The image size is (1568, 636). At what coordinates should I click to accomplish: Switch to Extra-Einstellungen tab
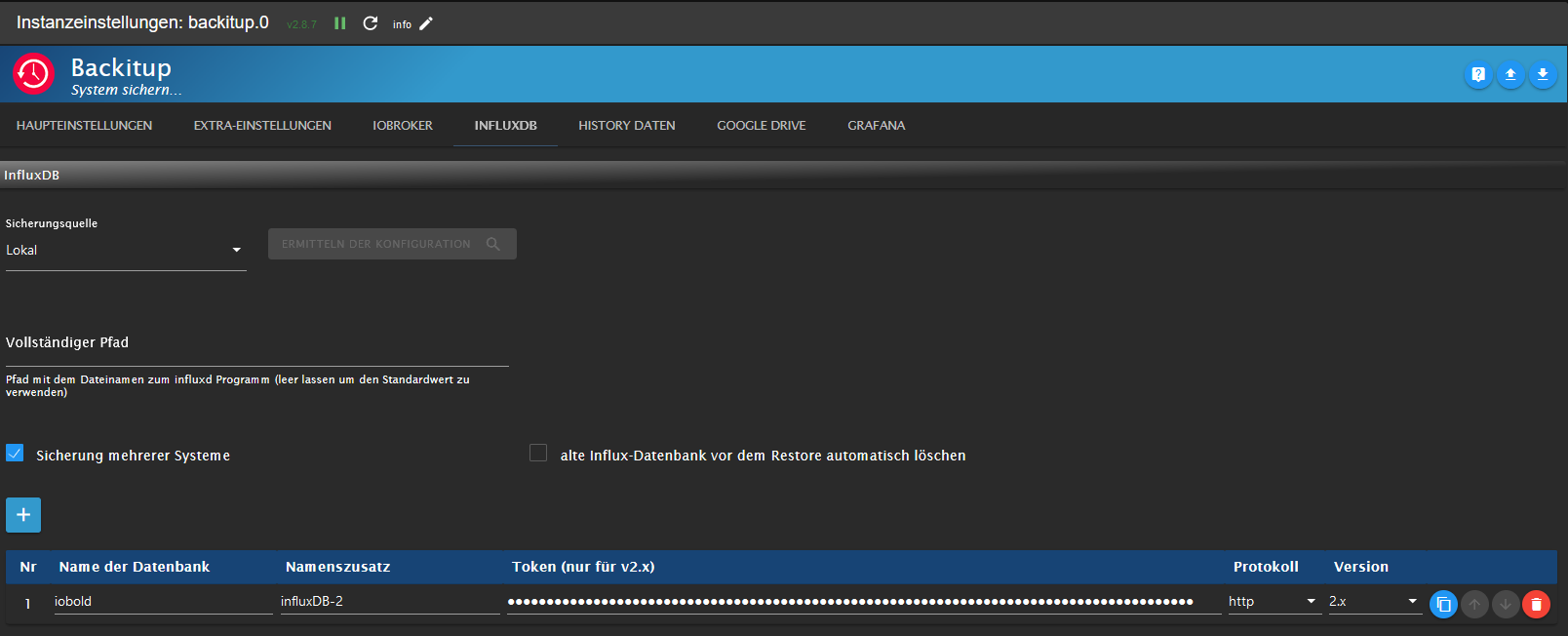[x=262, y=126]
